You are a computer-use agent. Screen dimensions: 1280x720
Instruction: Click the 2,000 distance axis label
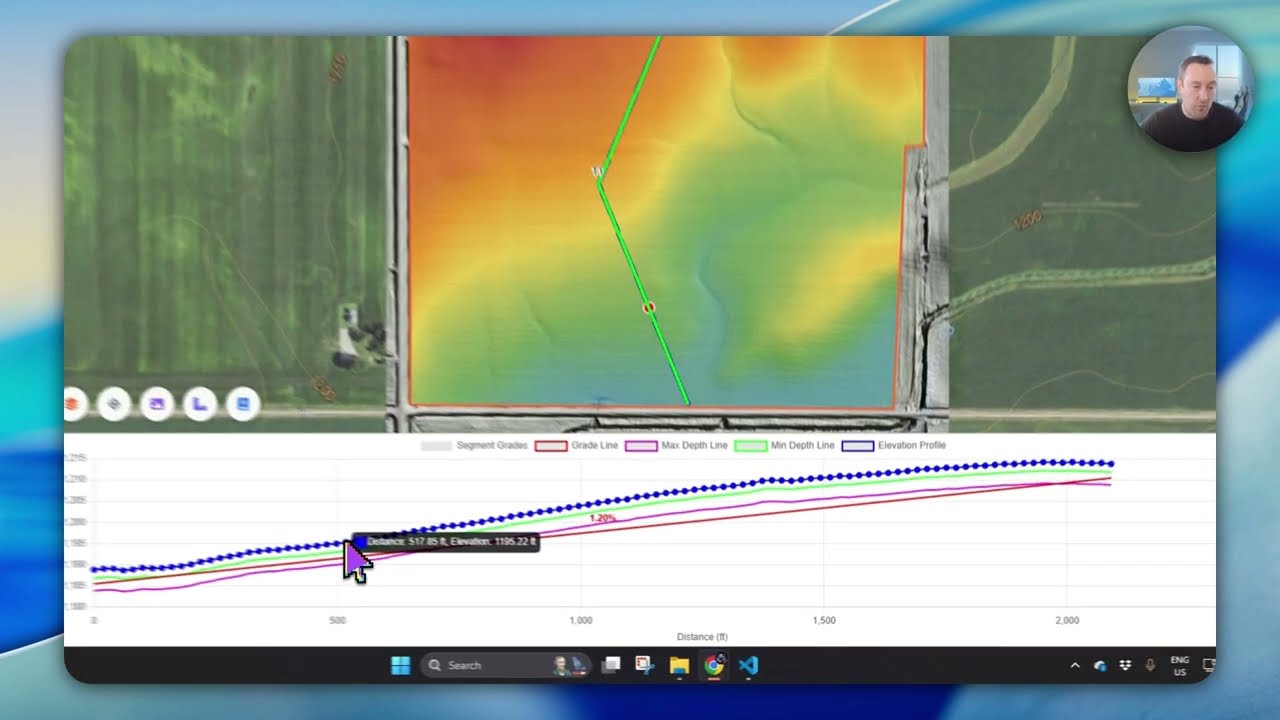point(1067,621)
